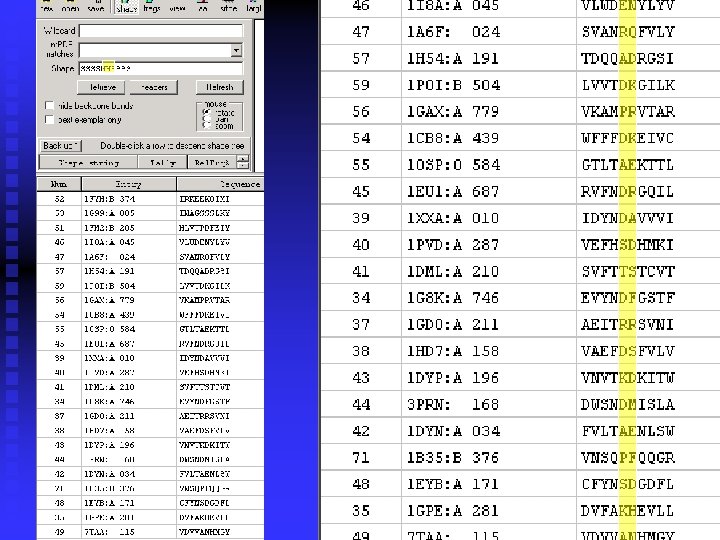The height and width of the screenshot is (540, 720).
Task: Click the 'Sequence' column header
Action: [x=220, y=184]
